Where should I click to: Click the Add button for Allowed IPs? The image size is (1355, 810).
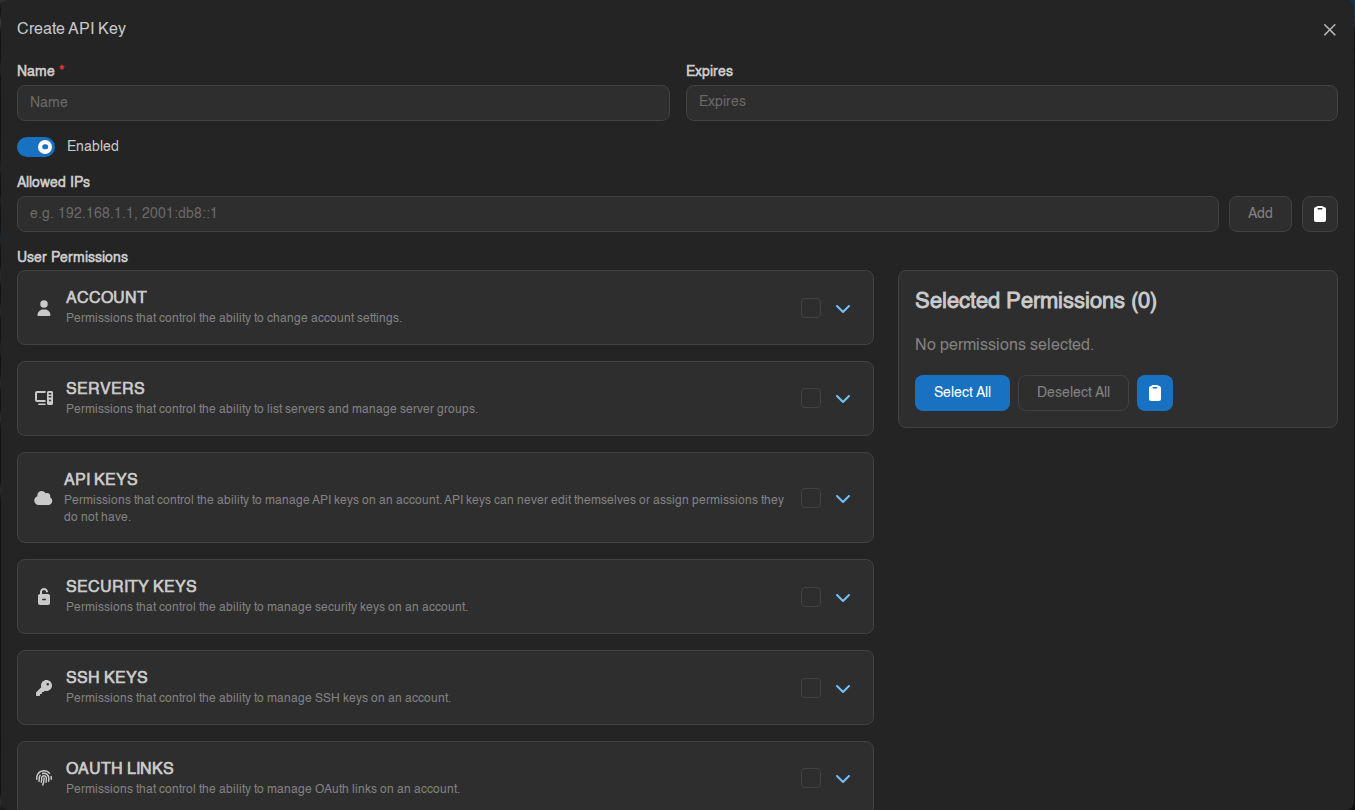(x=1260, y=213)
